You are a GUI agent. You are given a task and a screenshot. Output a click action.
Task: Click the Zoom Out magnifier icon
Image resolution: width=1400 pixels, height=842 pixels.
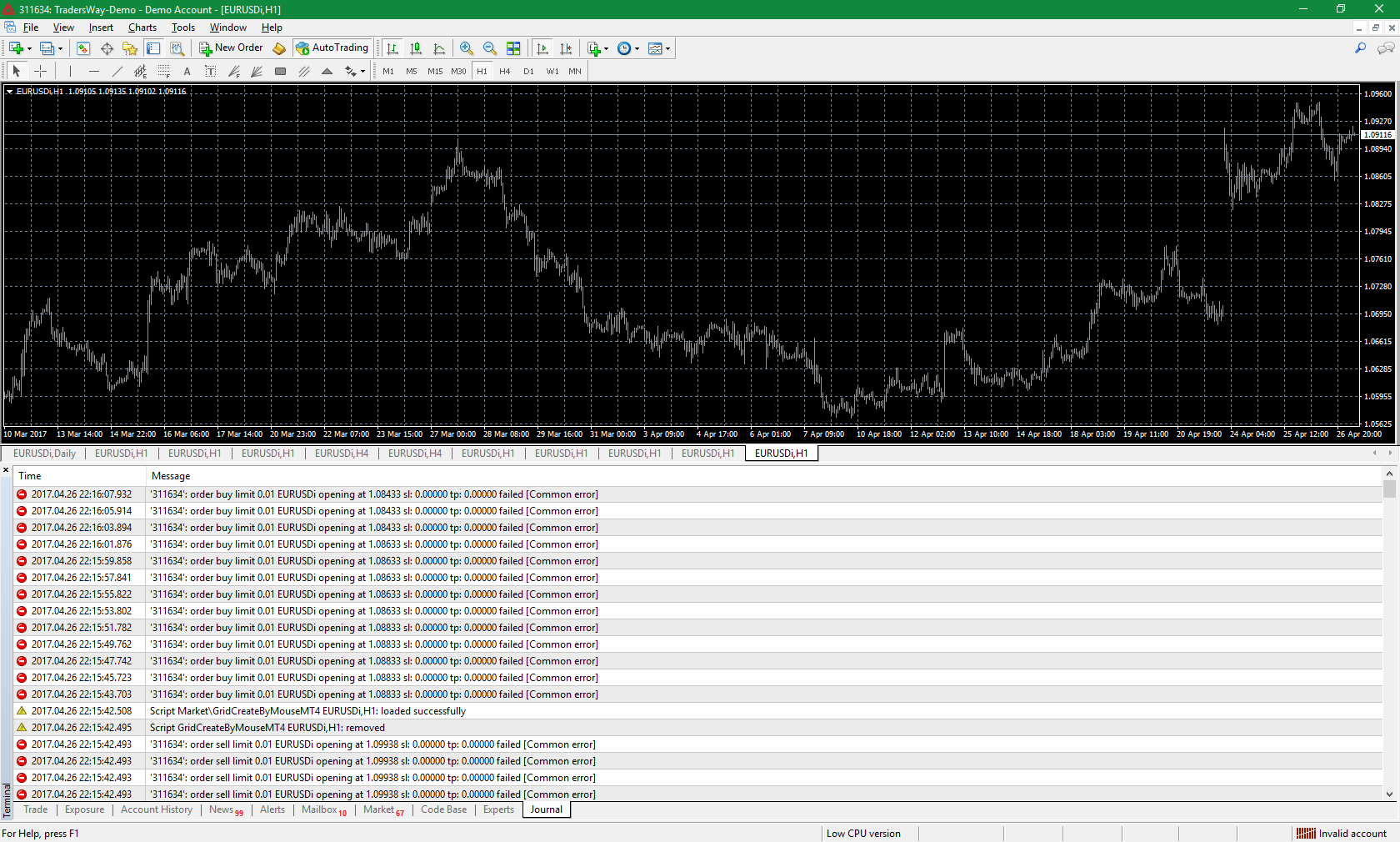pyautogui.click(x=490, y=48)
